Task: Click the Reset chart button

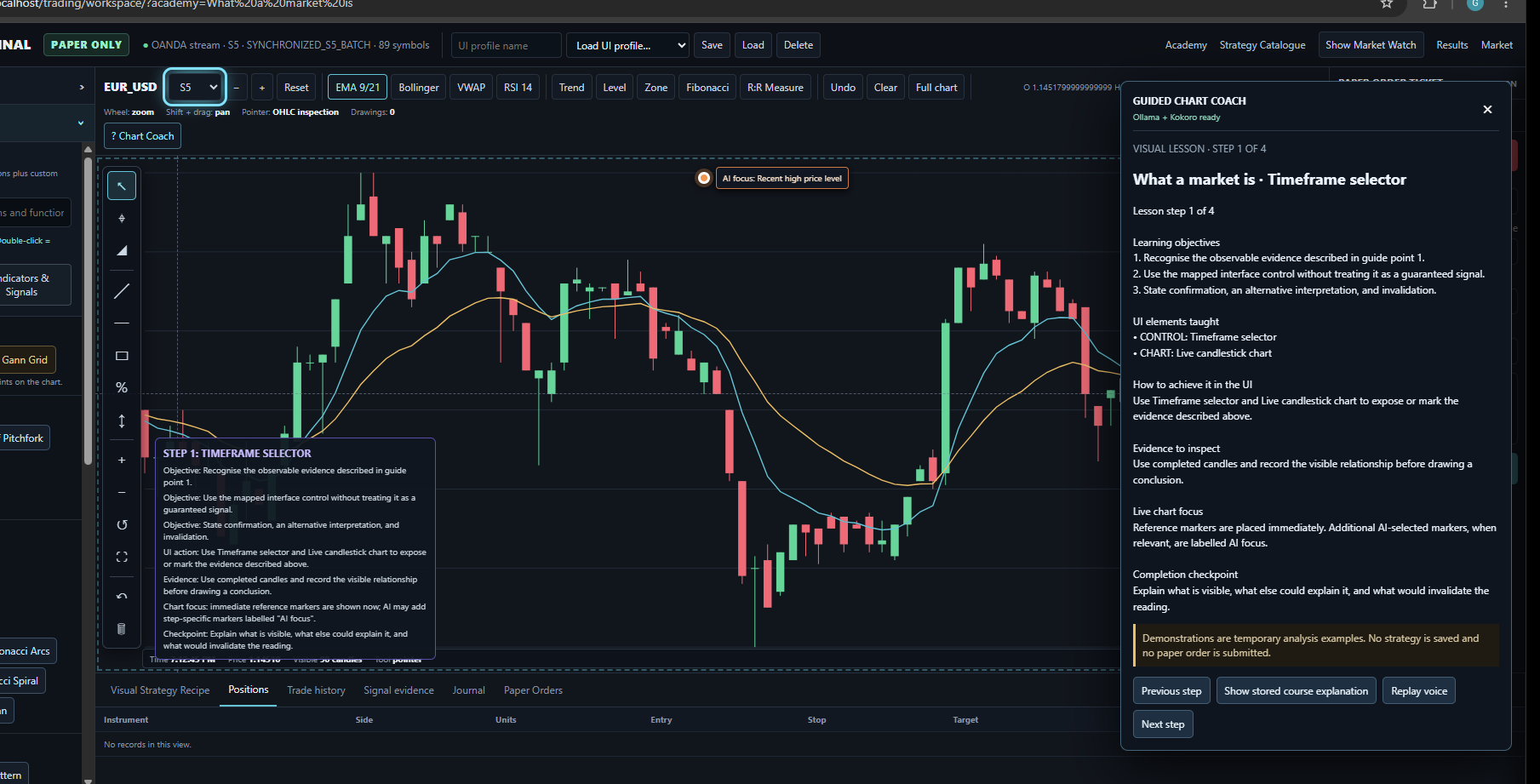Action: point(296,88)
